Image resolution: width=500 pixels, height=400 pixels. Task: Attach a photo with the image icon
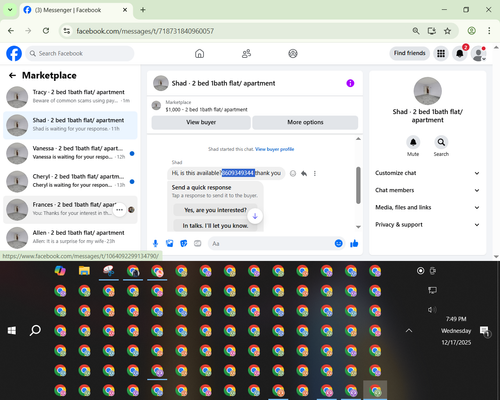click(170, 244)
